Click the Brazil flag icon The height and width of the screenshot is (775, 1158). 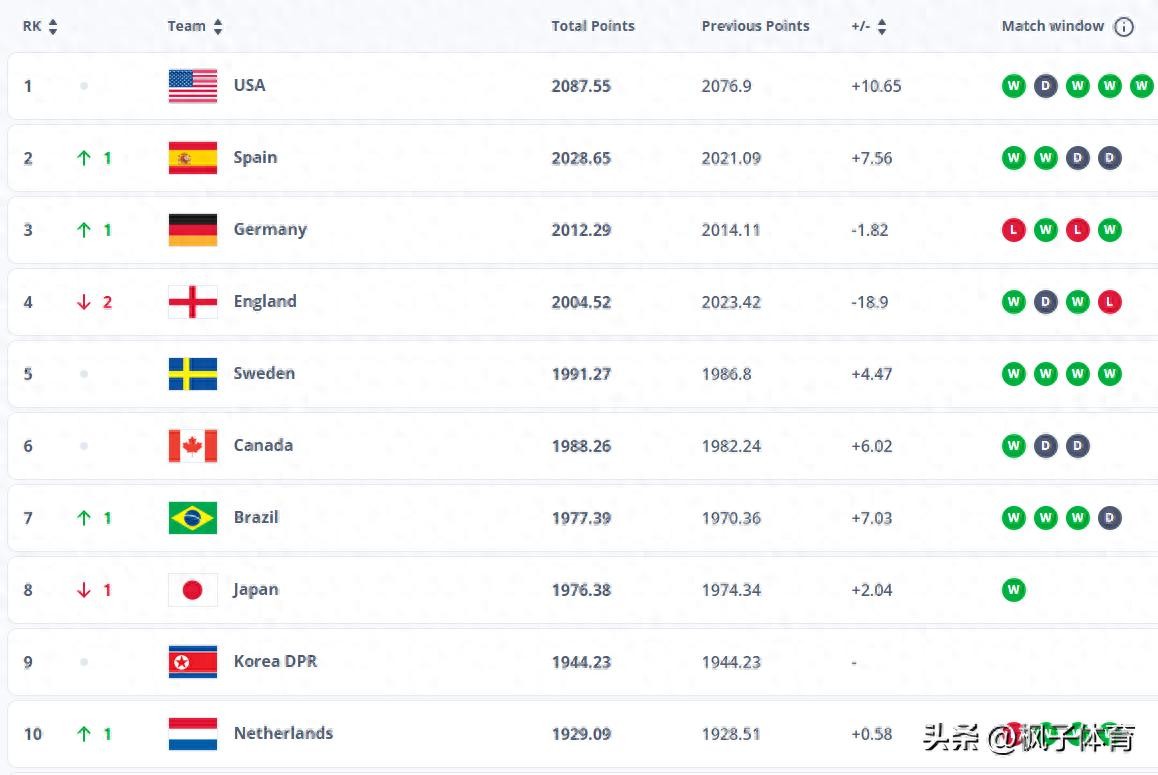coord(193,518)
